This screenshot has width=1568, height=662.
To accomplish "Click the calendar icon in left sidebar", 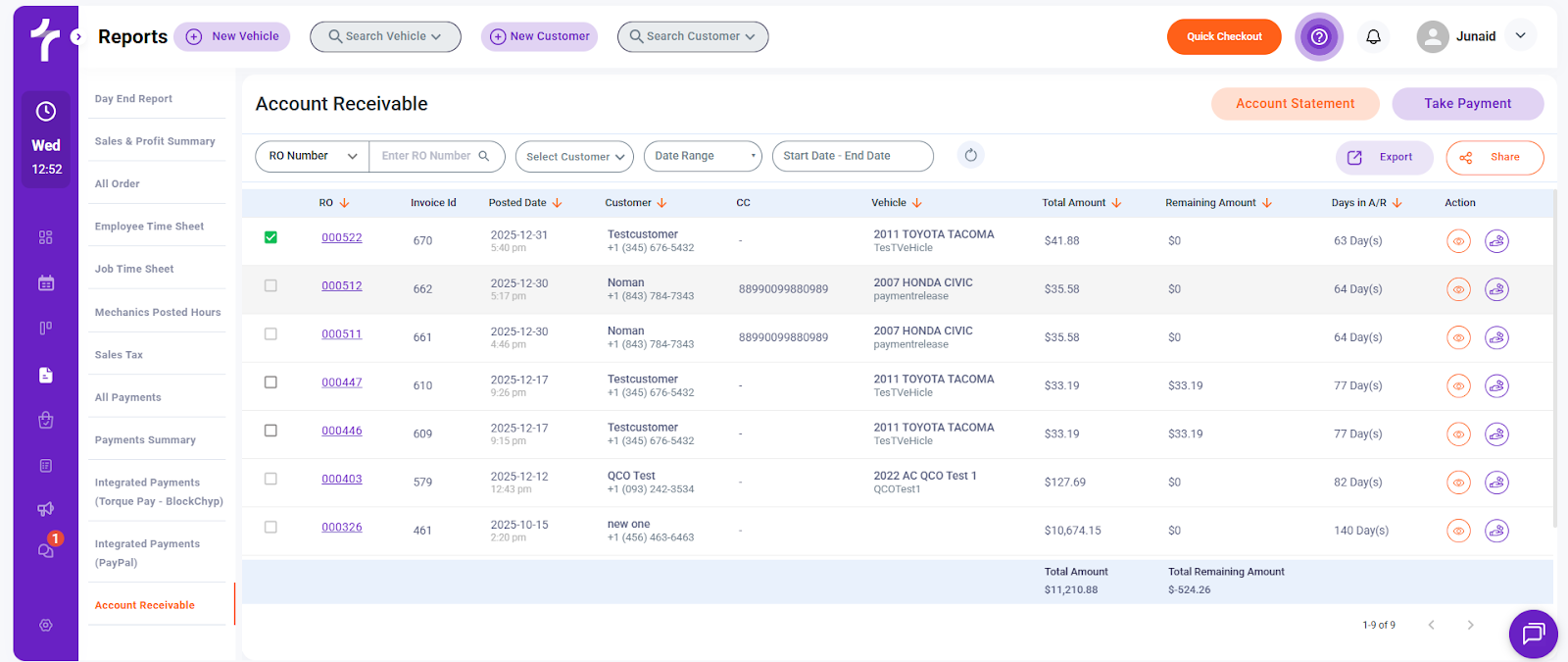I will coord(46,283).
